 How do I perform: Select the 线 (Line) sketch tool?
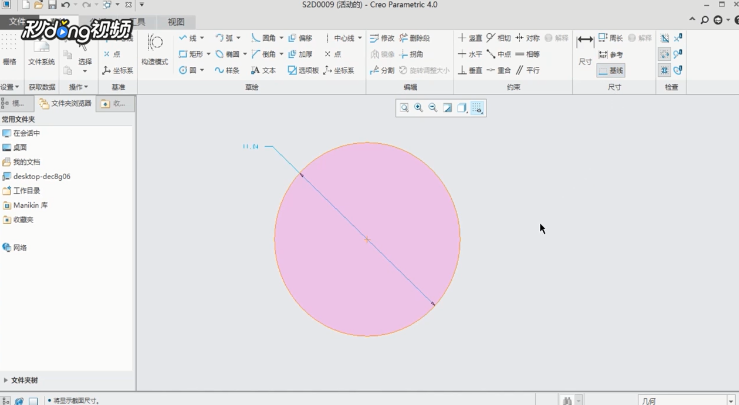point(188,38)
